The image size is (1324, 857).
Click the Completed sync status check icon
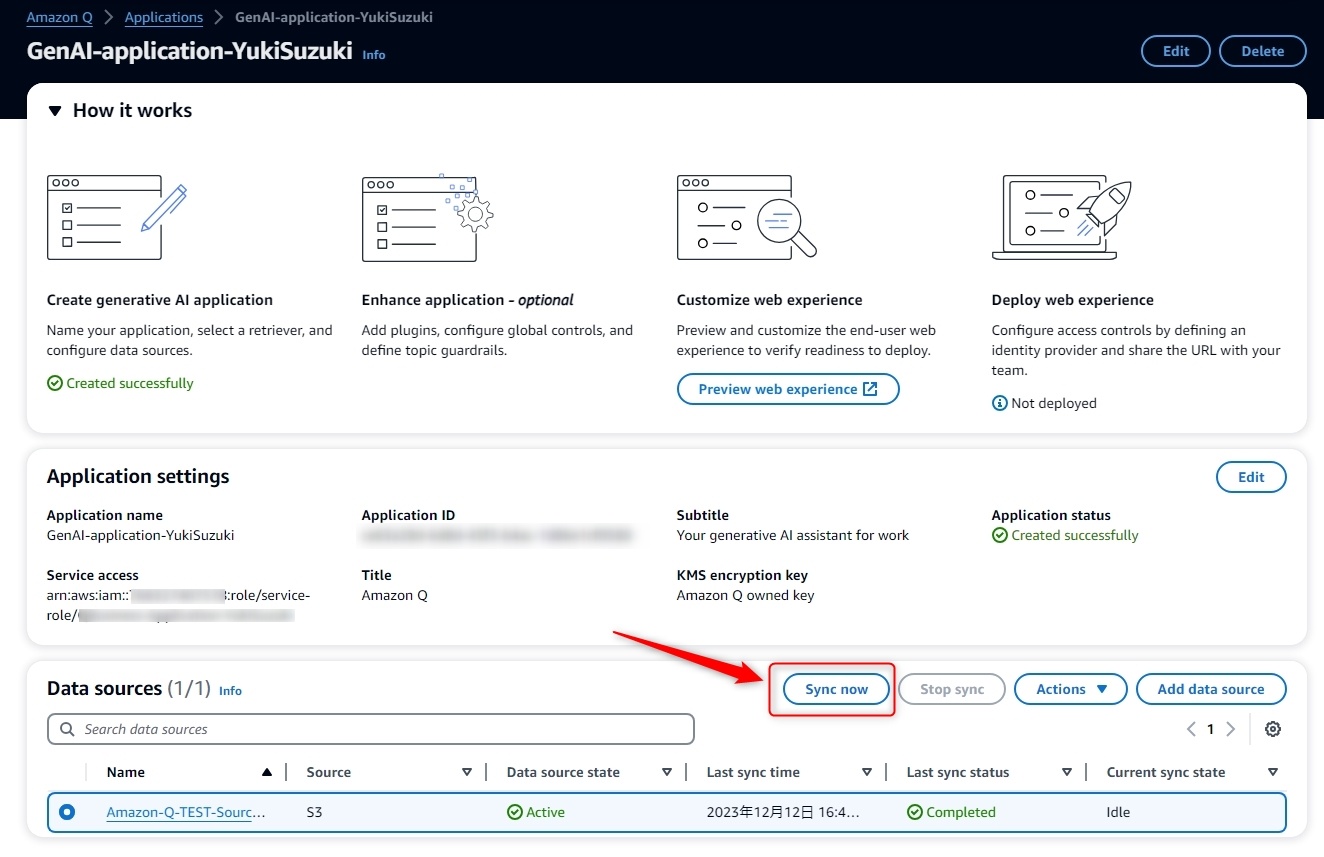tap(914, 812)
